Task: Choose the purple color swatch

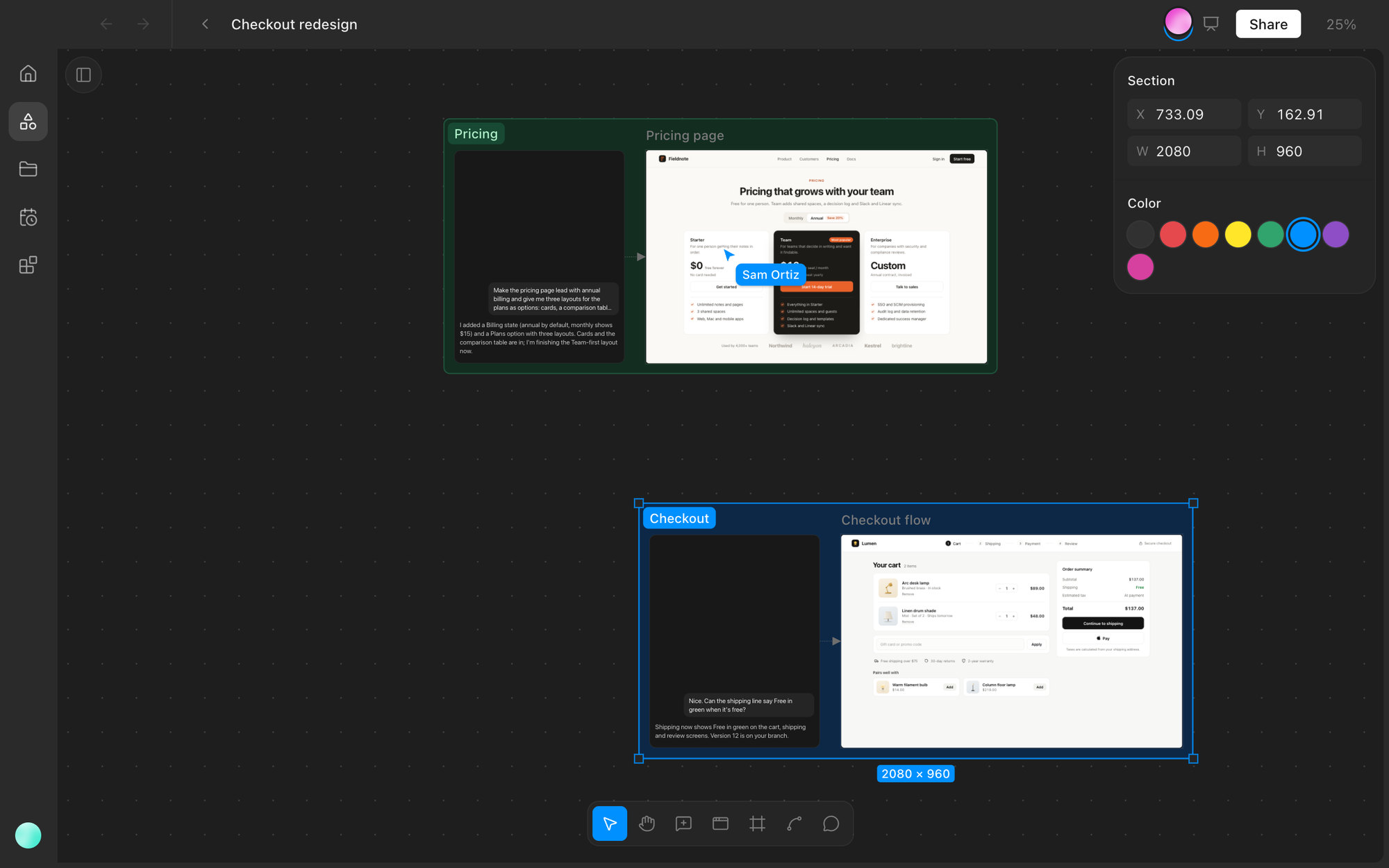Action: 1336,235
